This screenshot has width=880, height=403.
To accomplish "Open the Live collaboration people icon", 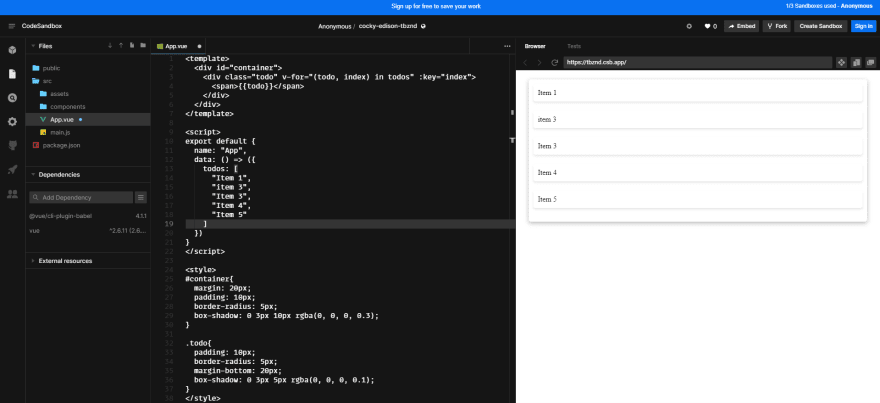I will [12, 194].
